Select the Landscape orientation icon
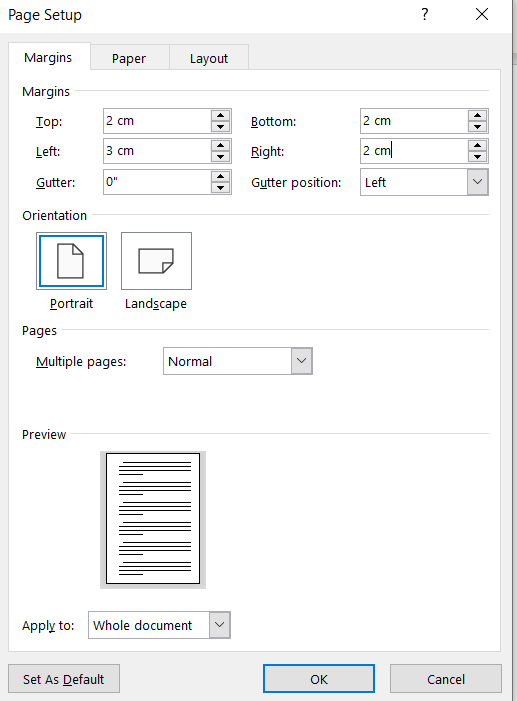Image resolution: width=517 pixels, height=701 pixels. pyautogui.click(x=156, y=261)
